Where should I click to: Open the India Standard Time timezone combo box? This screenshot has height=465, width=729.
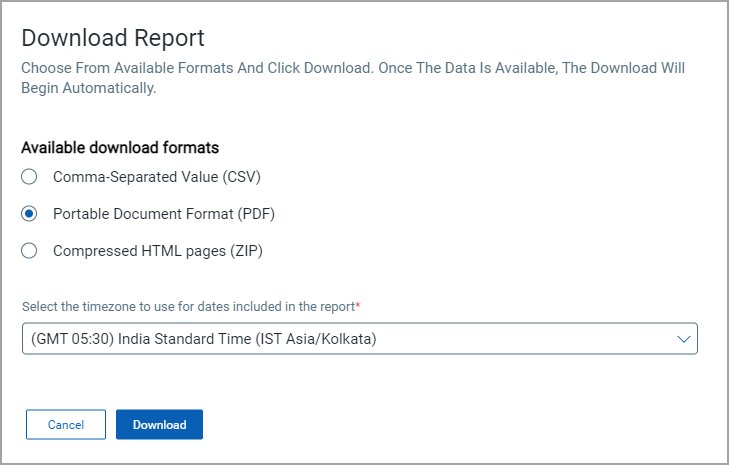[x=360, y=339]
